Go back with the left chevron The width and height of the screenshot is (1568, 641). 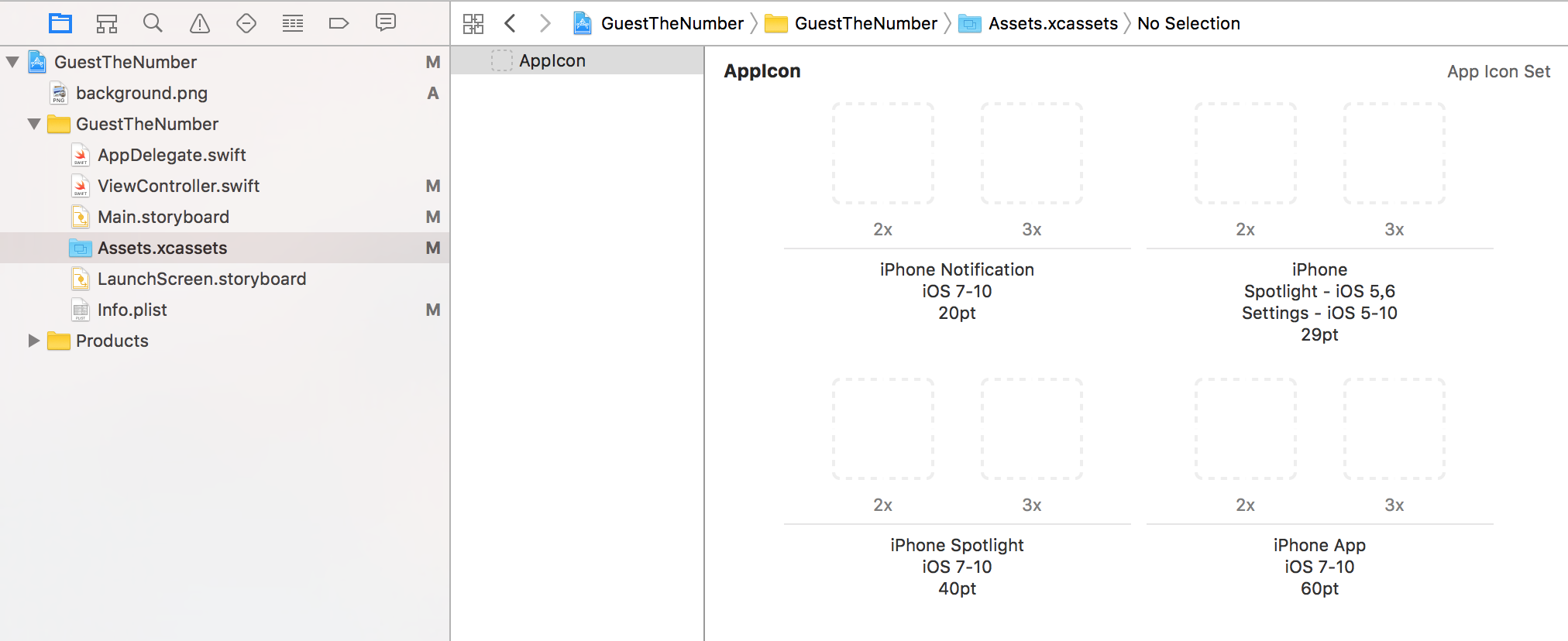510,23
